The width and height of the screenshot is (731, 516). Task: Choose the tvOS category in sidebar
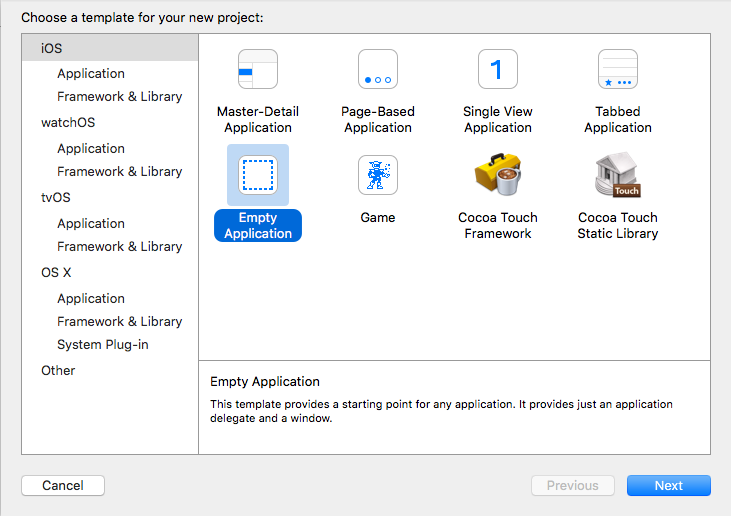coord(55,198)
